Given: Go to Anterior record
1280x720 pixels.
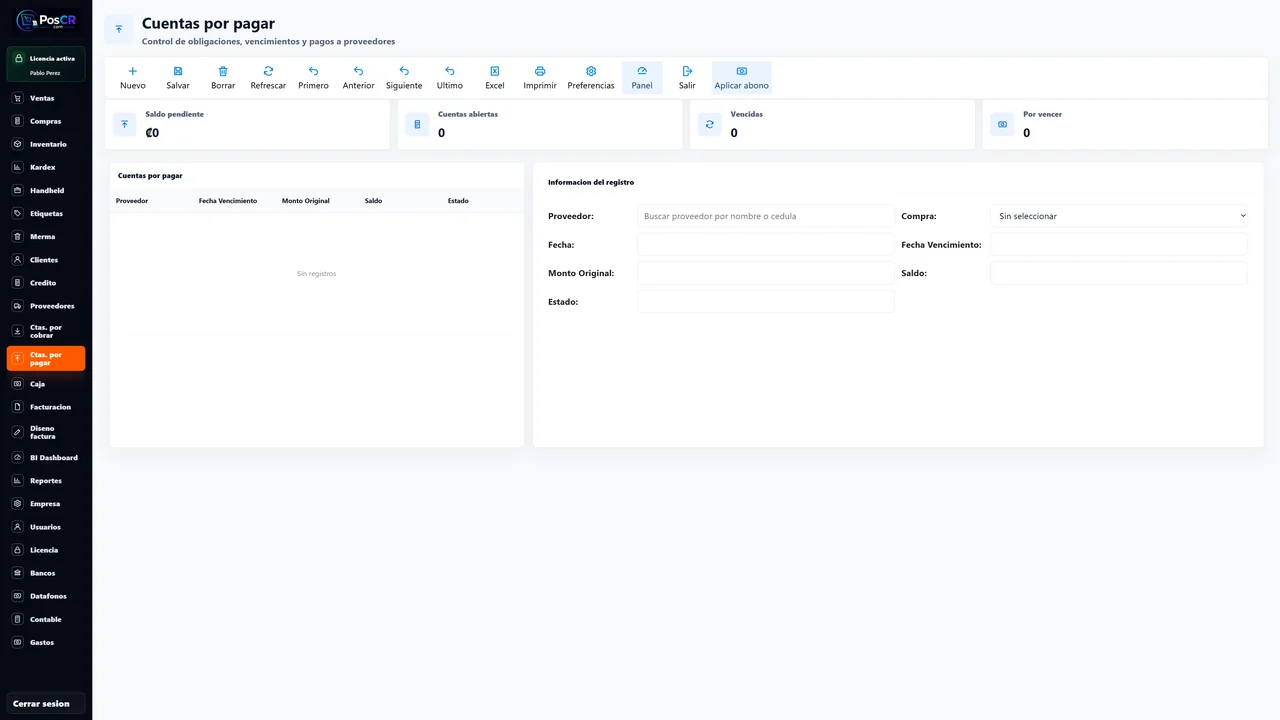Looking at the screenshot, I should [358, 78].
